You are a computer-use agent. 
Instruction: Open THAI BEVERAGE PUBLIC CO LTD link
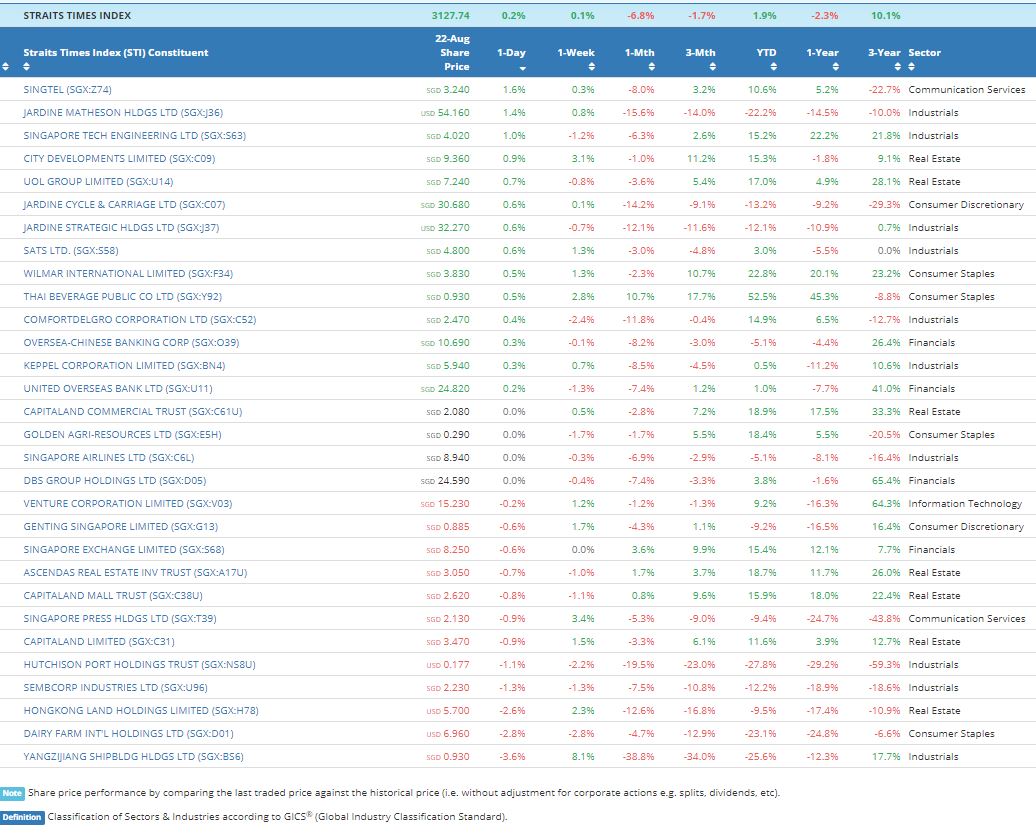122,296
